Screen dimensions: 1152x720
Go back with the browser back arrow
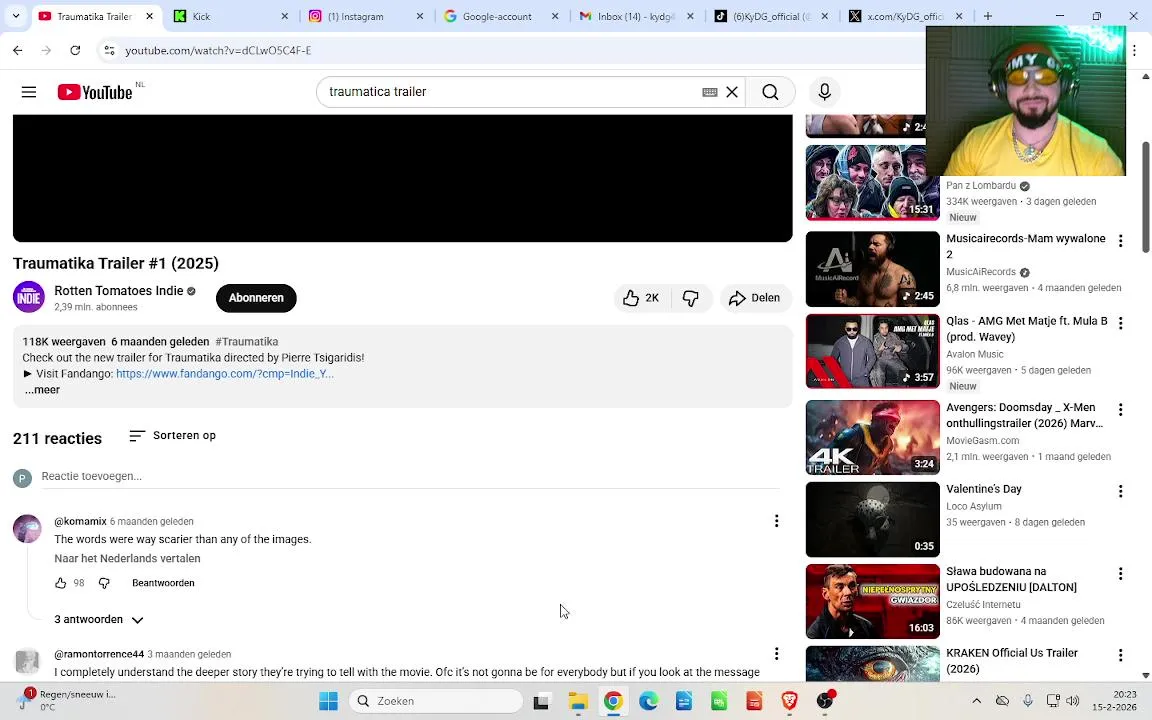coord(18,50)
